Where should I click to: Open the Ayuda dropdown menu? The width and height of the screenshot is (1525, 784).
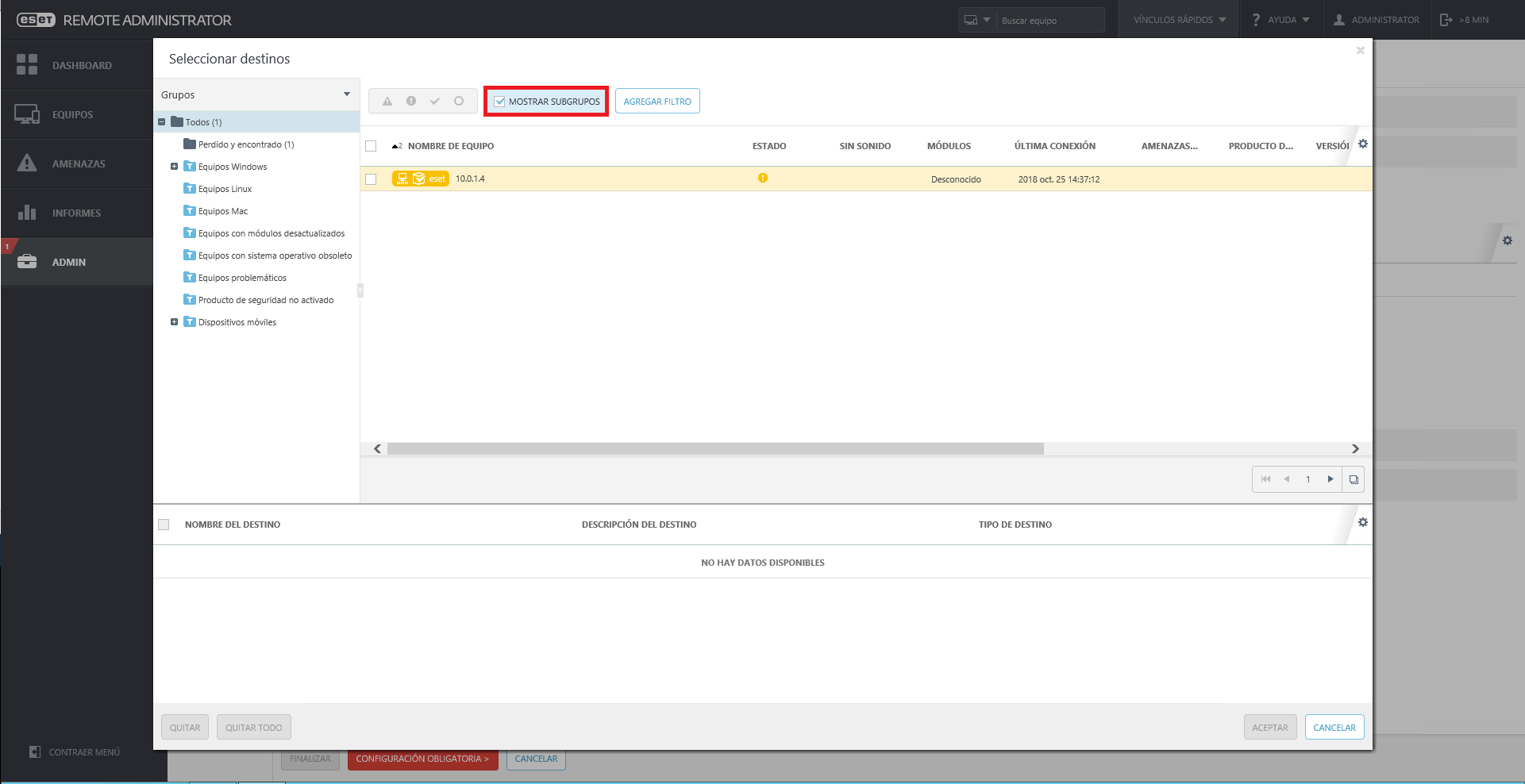(x=1281, y=20)
